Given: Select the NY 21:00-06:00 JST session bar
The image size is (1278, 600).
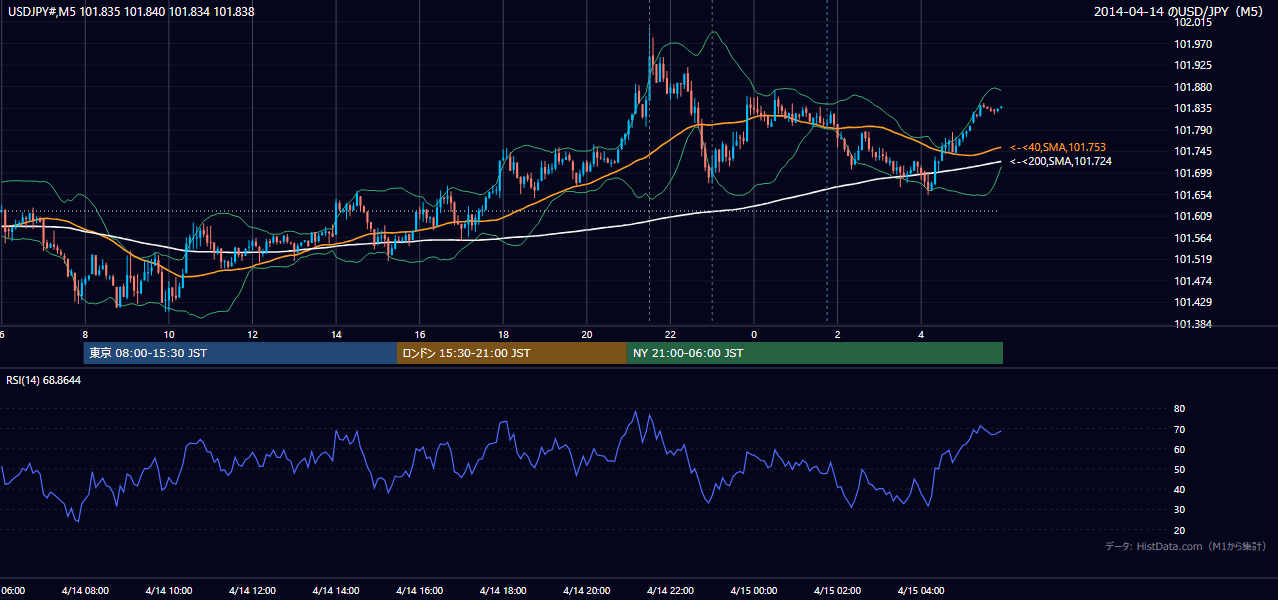Looking at the screenshot, I should pos(815,353).
